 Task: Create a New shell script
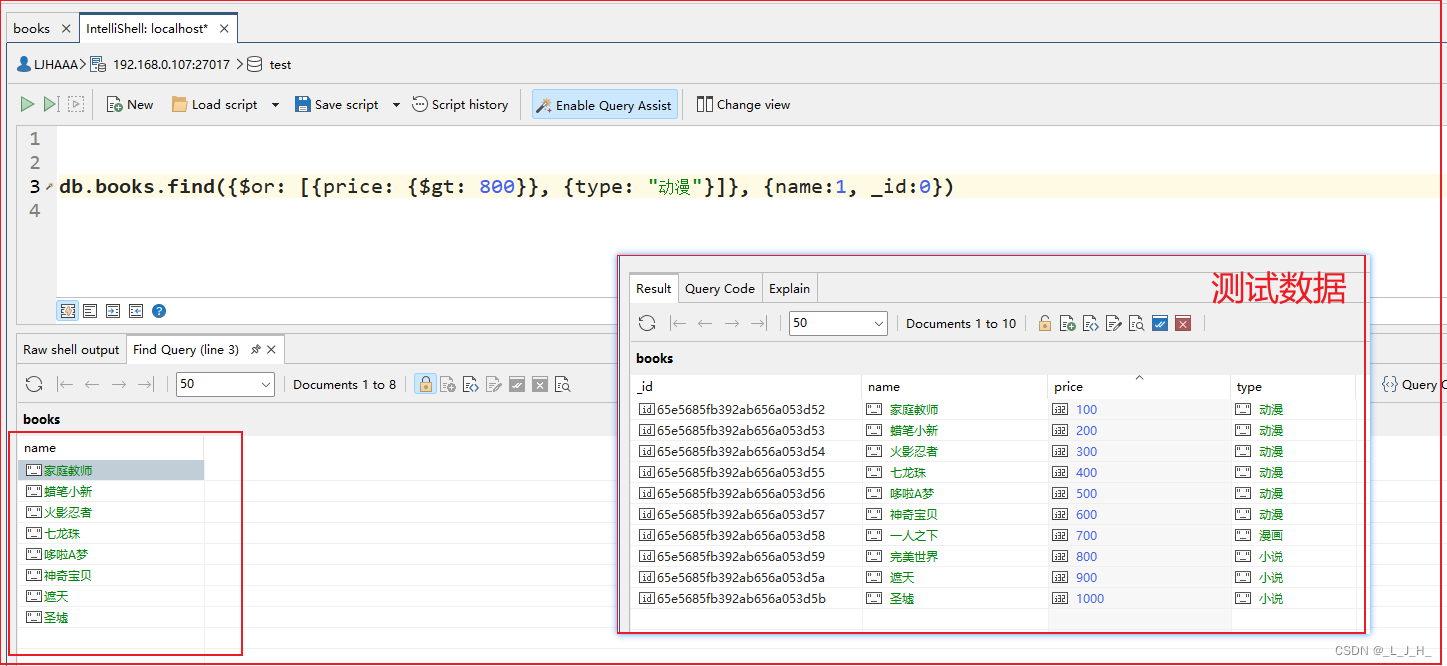[x=130, y=104]
